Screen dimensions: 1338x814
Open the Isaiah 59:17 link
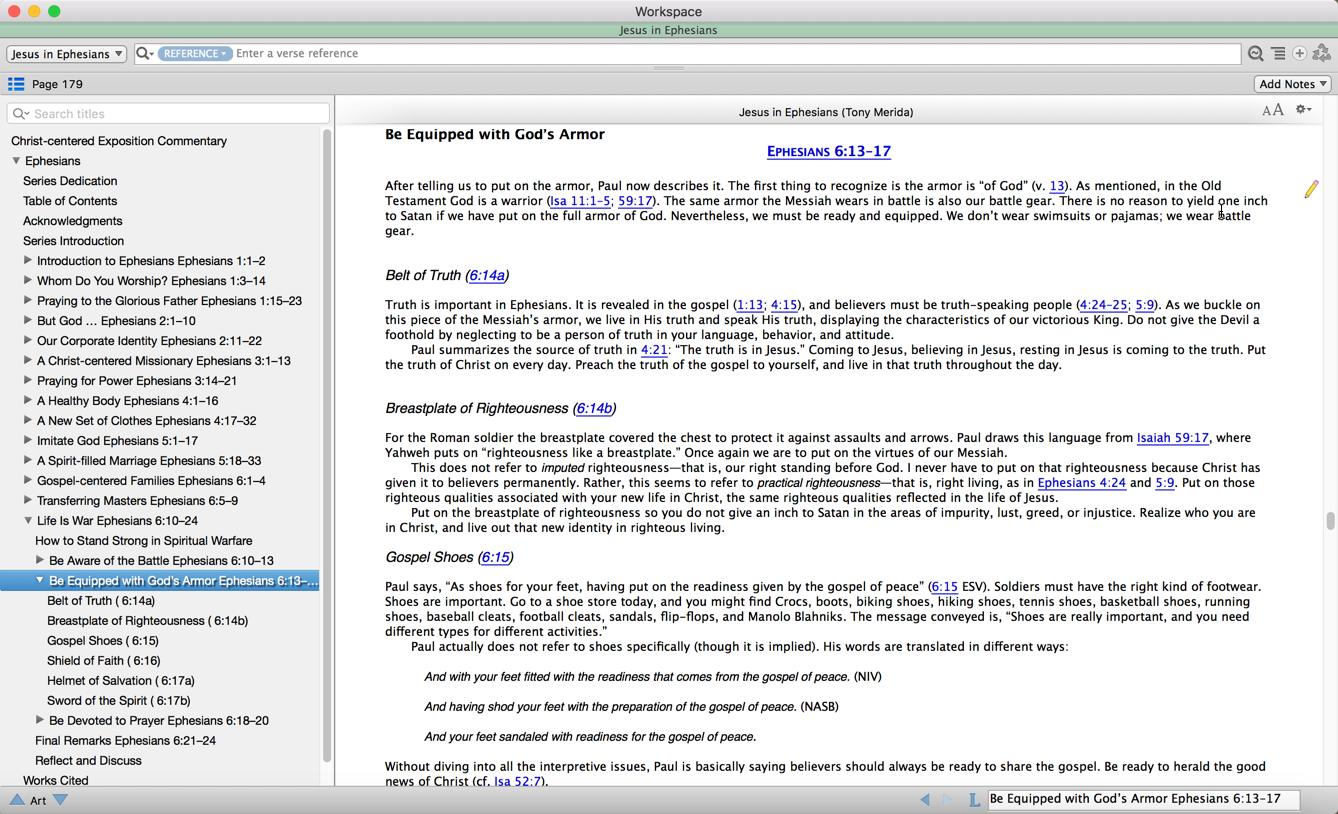click(1173, 438)
